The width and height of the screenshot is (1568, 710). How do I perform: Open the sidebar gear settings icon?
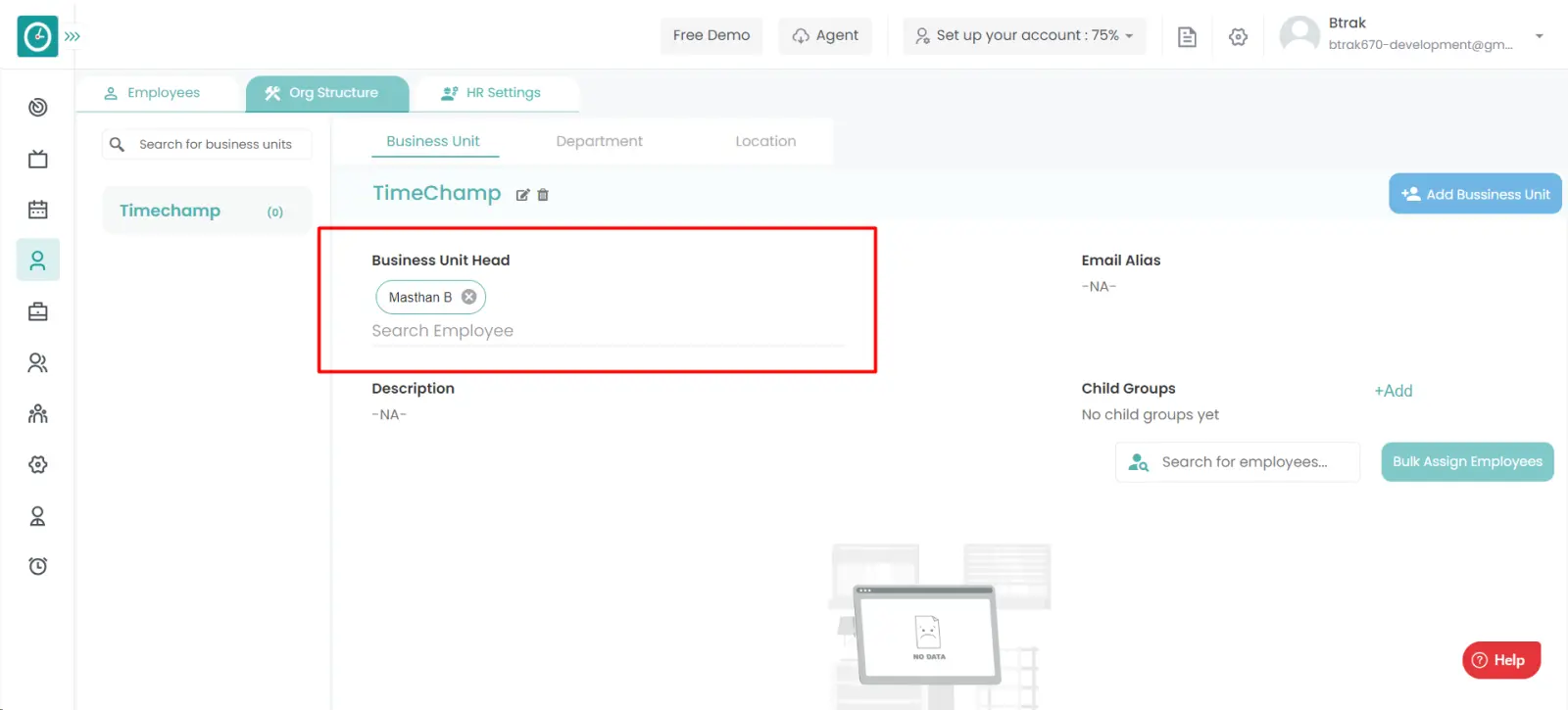tap(38, 464)
